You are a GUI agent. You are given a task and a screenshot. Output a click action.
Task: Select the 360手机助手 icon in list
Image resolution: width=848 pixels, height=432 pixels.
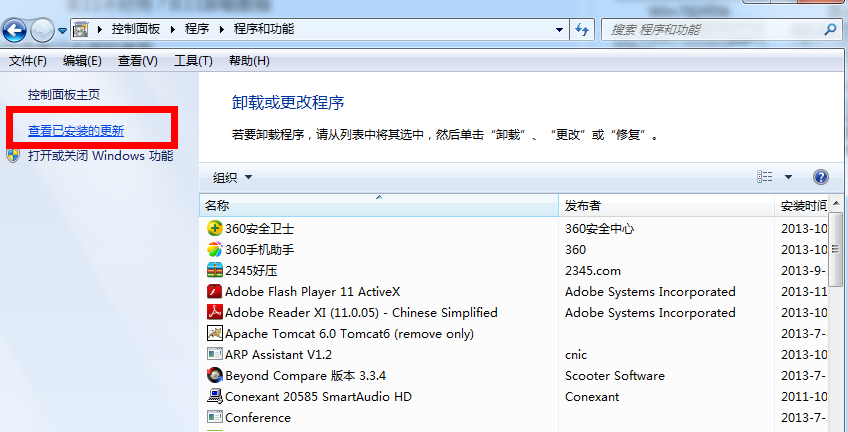click(x=214, y=249)
